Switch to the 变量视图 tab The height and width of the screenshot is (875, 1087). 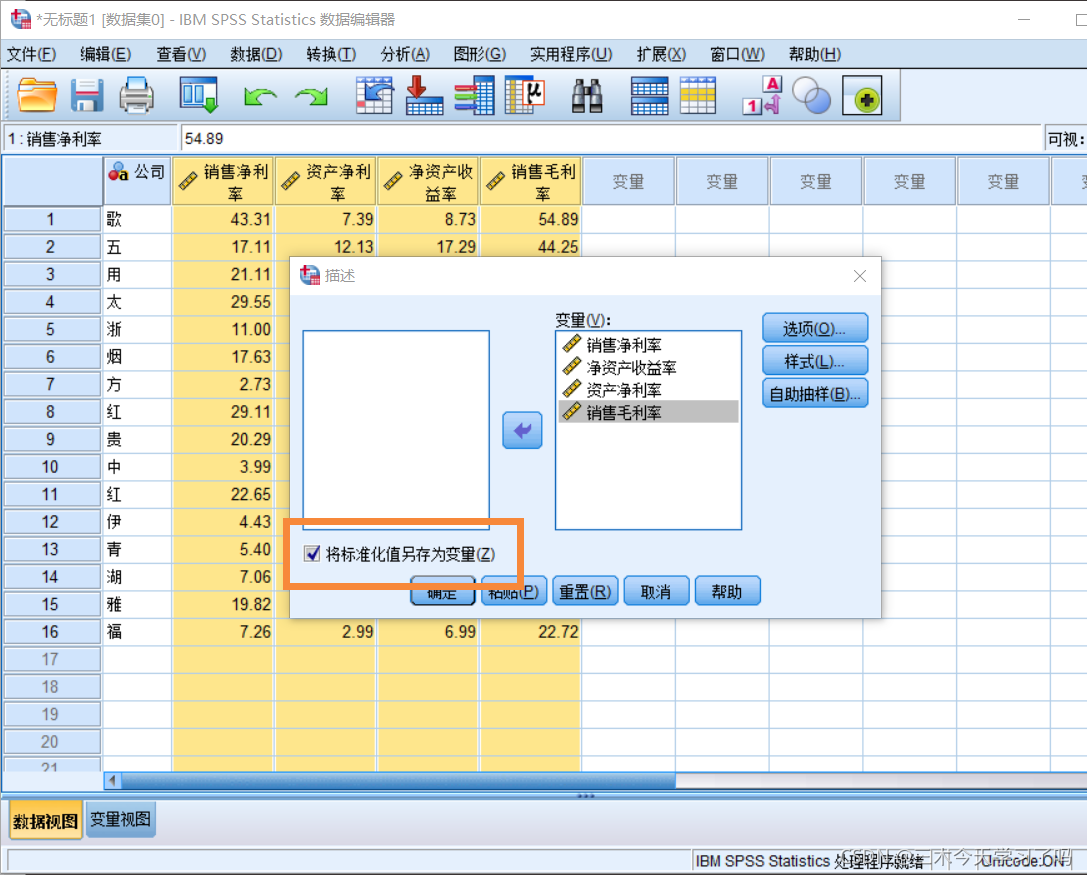click(121, 819)
